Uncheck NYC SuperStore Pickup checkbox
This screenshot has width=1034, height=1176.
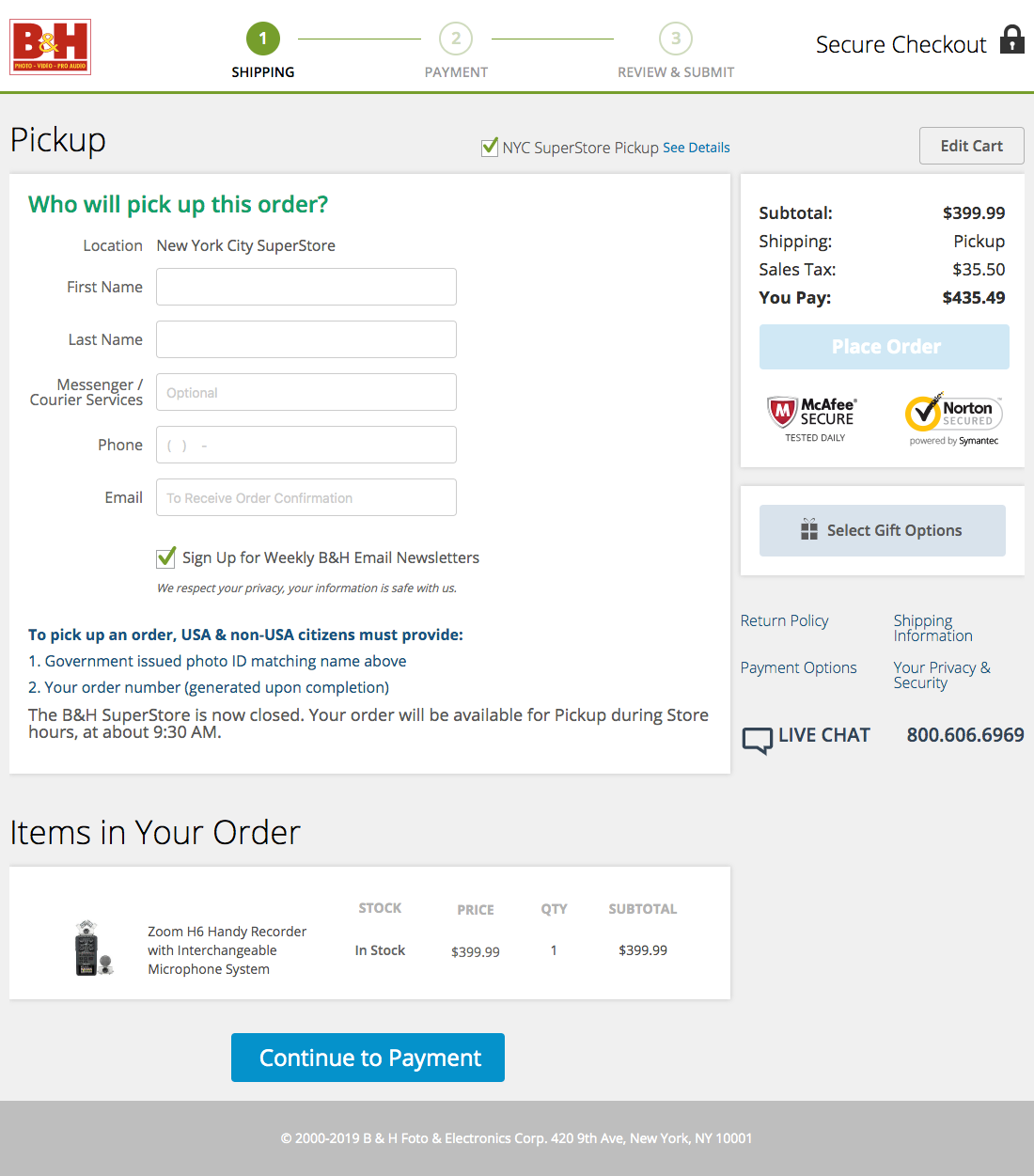click(x=490, y=147)
